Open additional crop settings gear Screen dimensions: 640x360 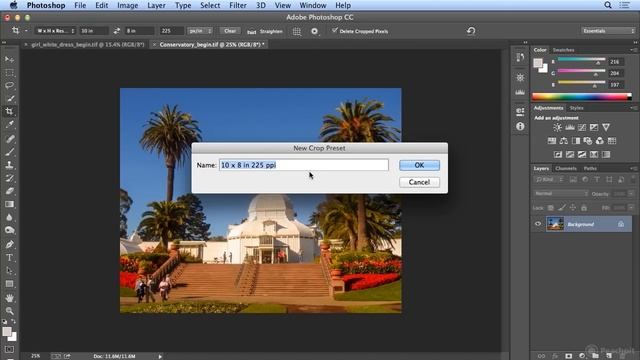[314, 31]
